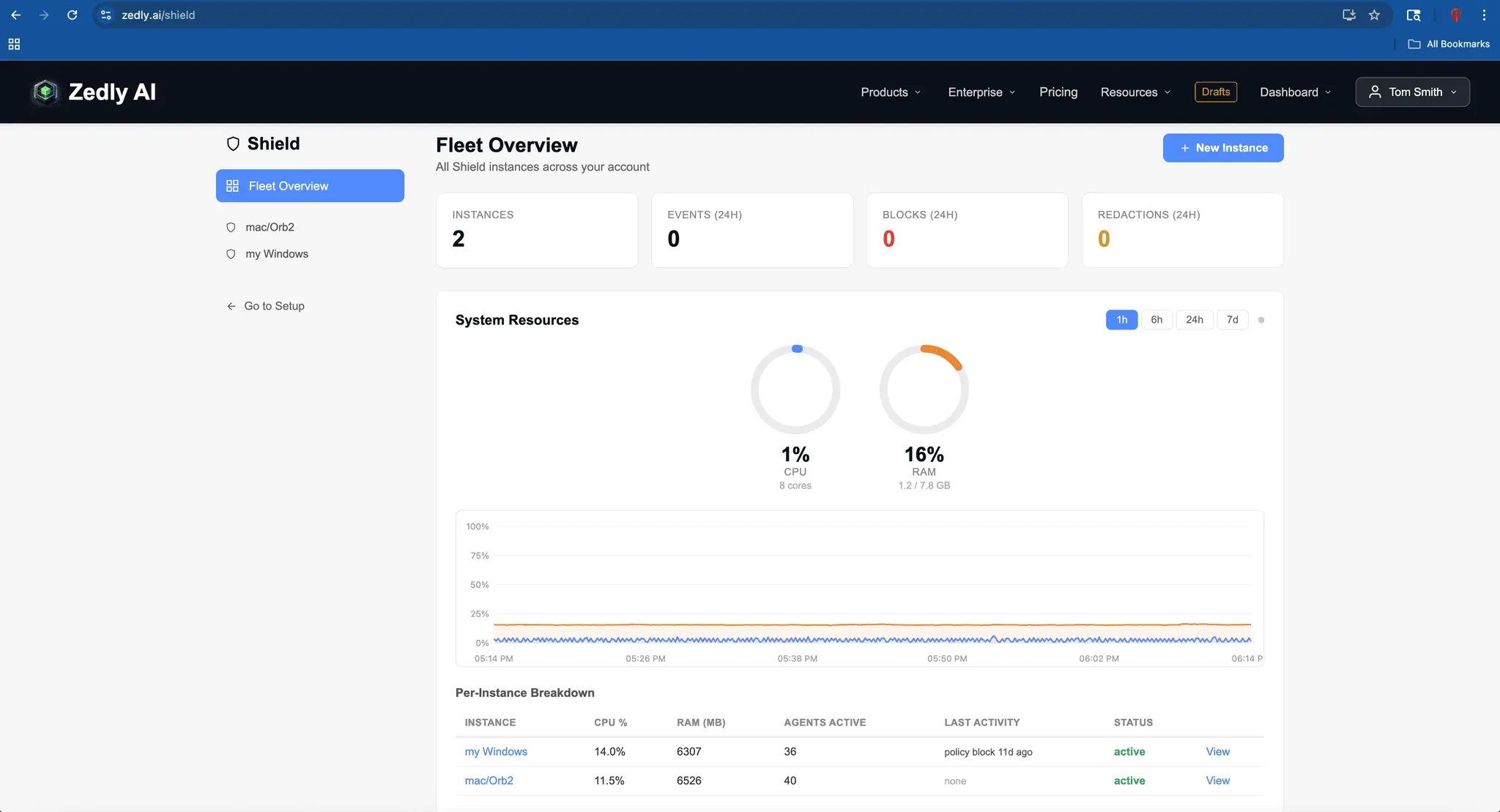The image size is (1500, 812).
Task: Click the '1.2 / 7.8 GB' RAM label
Action: click(x=924, y=485)
